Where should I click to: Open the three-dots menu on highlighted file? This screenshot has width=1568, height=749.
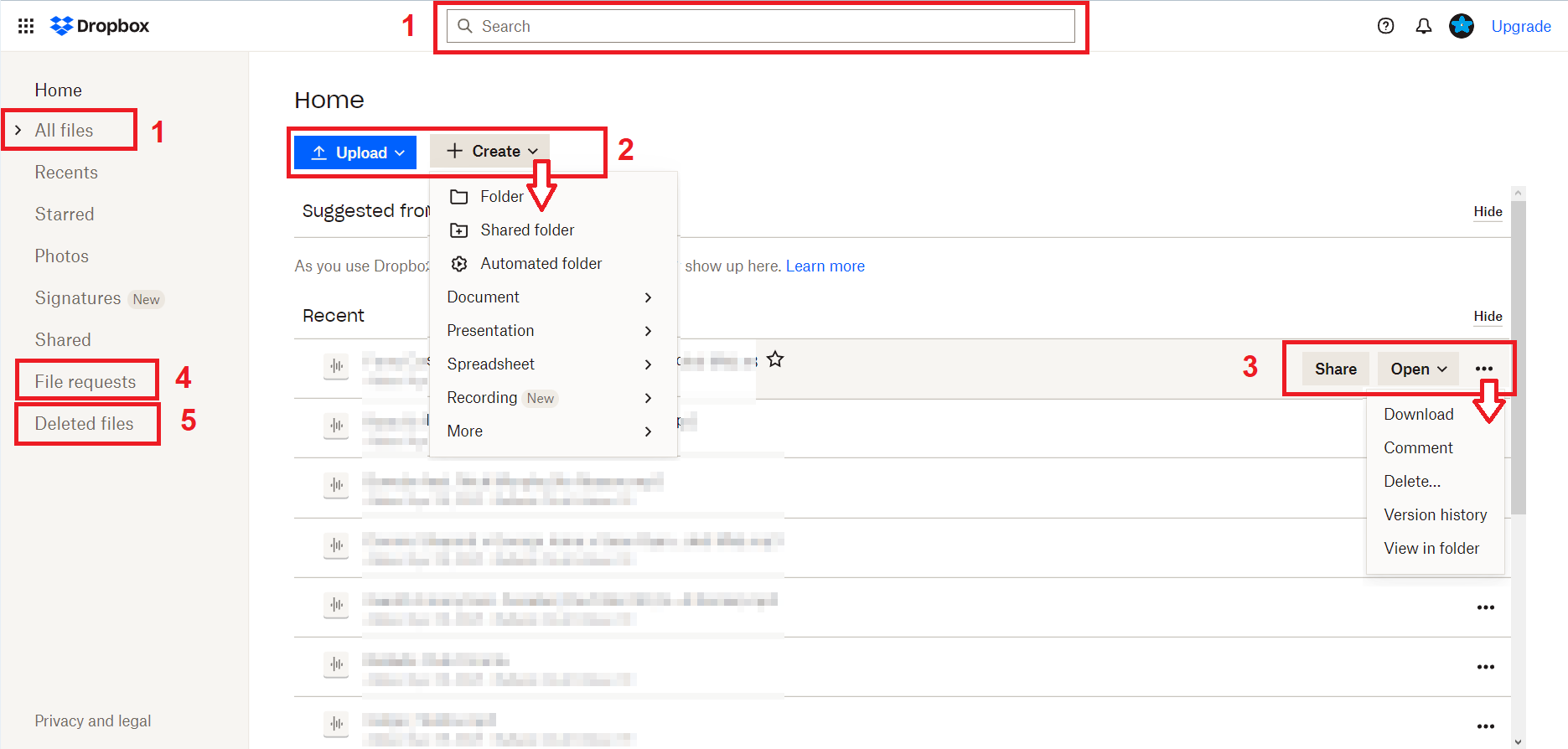[x=1483, y=369]
